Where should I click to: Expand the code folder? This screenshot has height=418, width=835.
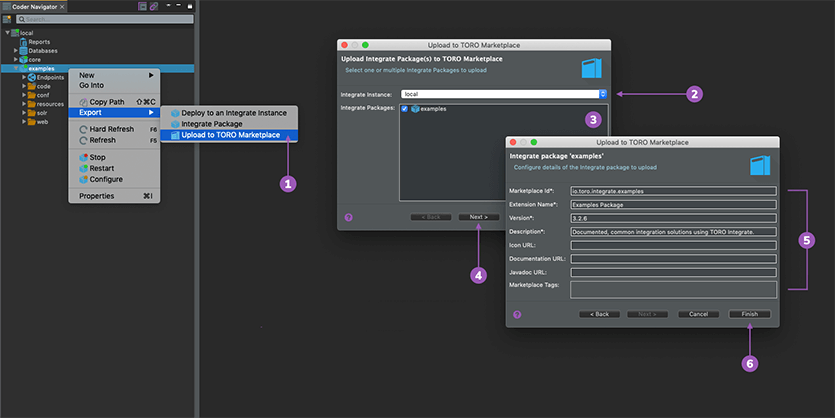[24, 86]
